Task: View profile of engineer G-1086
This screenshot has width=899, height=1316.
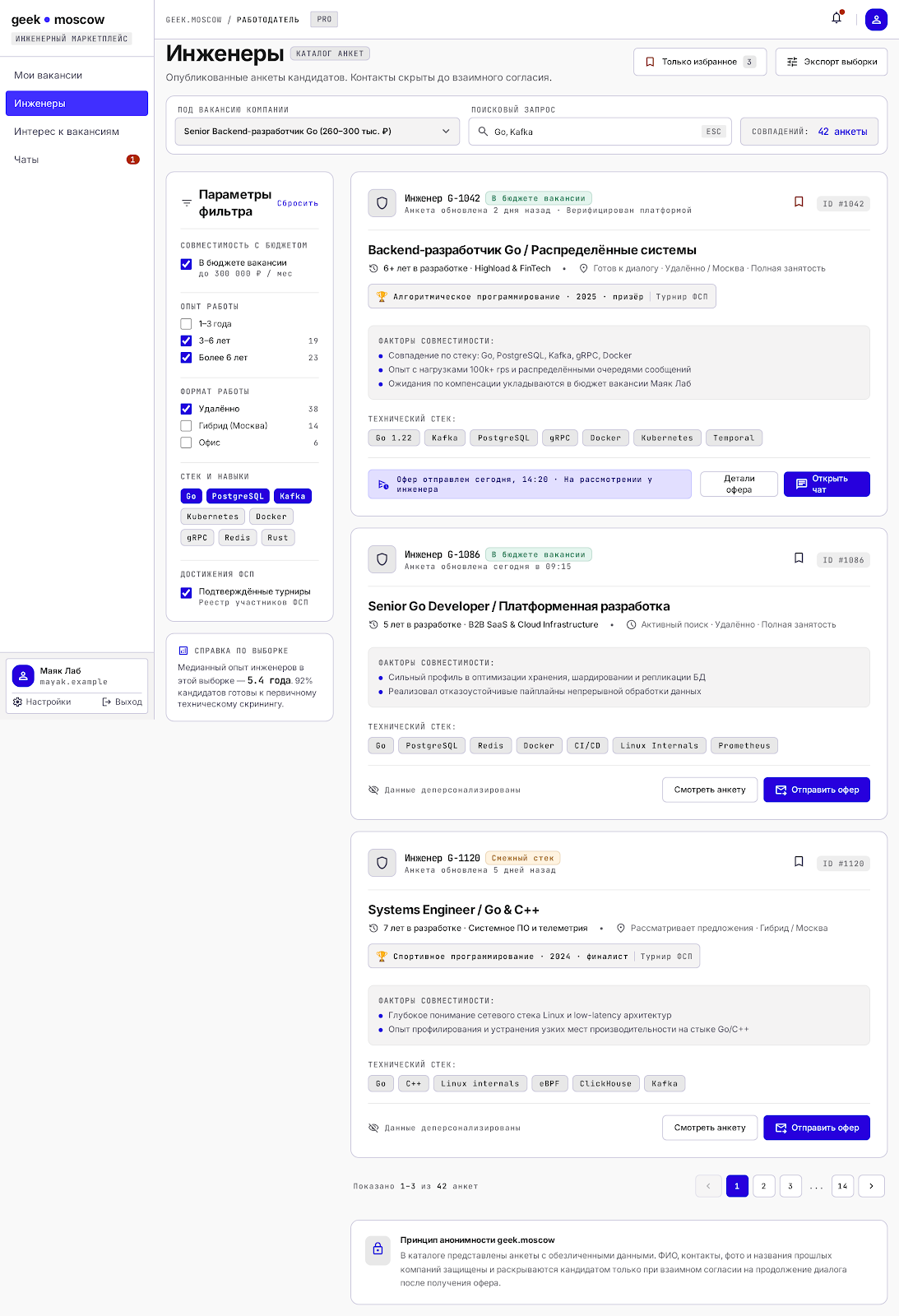Action: [x=710, y=790]
